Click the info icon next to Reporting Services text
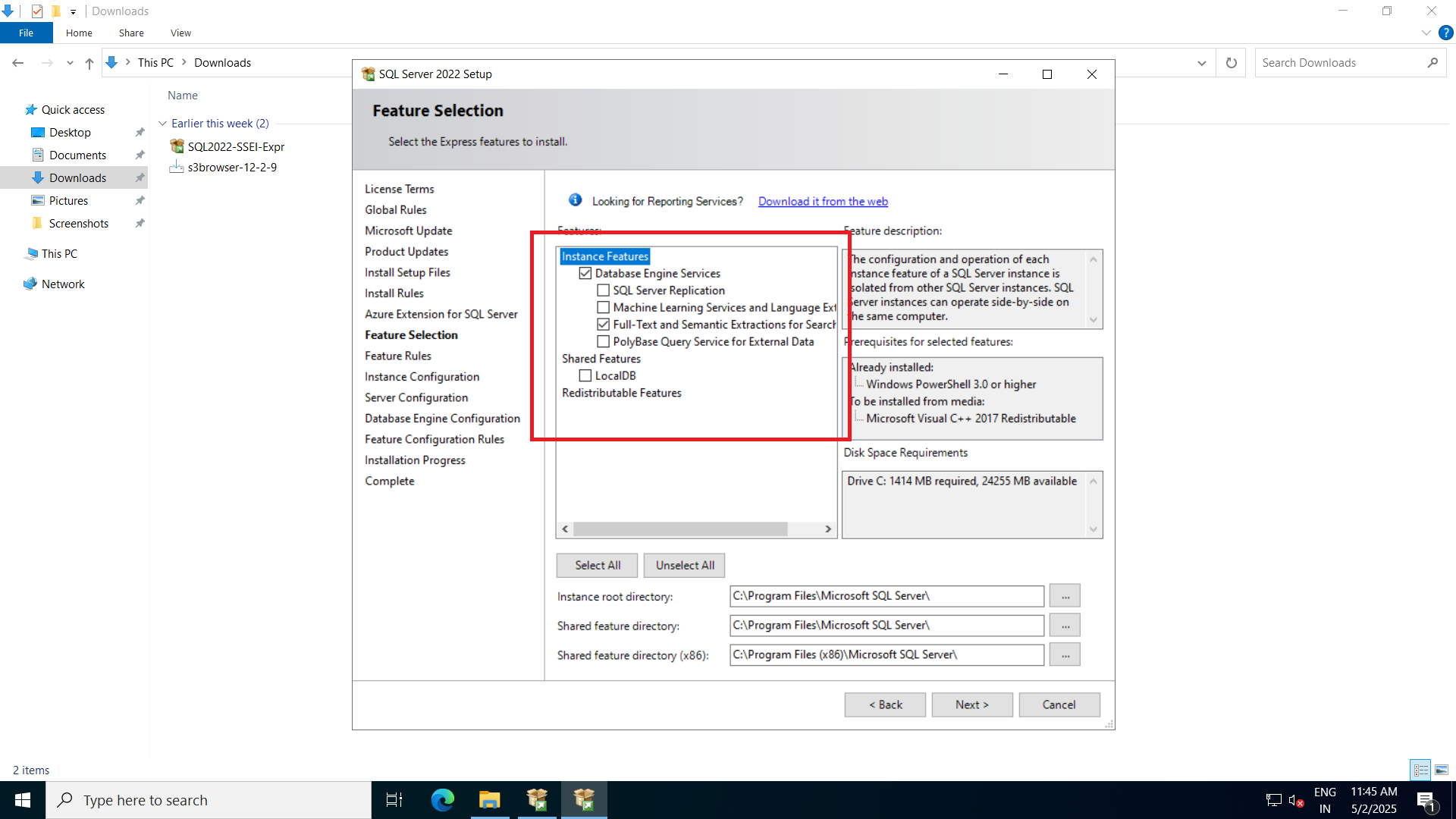Screen dimensions: 1456x819 point(575,200)
